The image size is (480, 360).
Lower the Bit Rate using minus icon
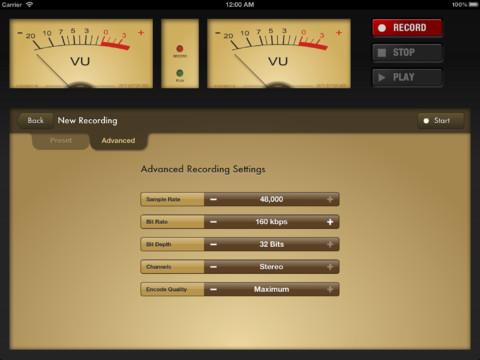pos(214,222)
